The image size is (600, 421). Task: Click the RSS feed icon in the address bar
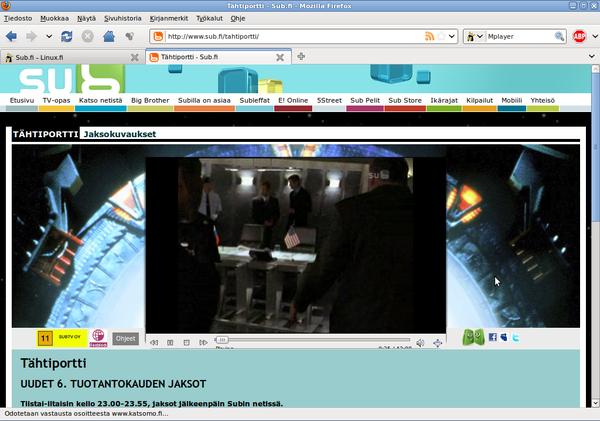pyautogui.click(x=429, y=37)
